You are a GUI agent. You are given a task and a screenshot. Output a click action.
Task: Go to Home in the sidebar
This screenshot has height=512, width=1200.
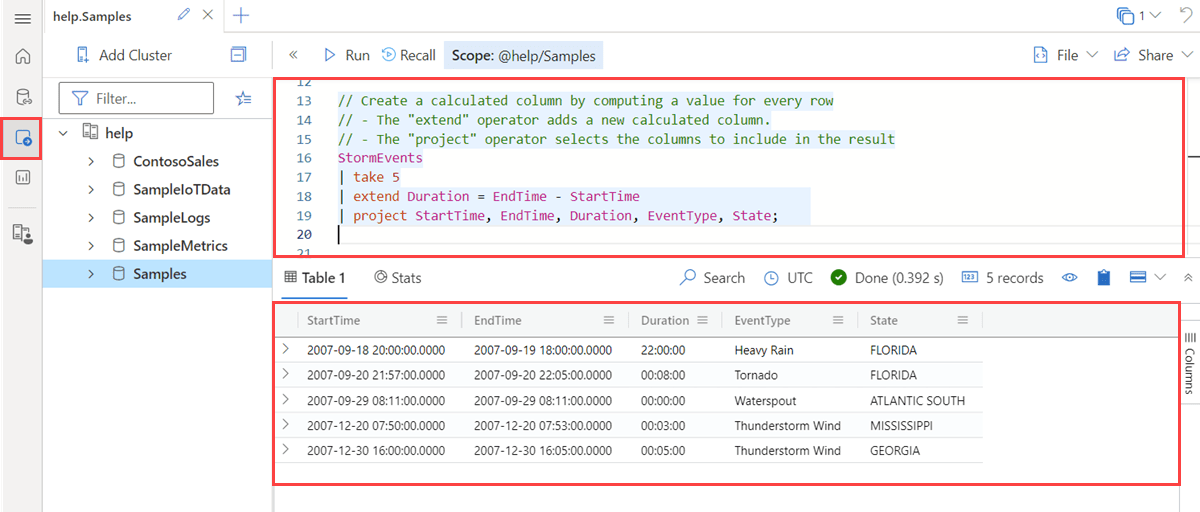(22, 56)
